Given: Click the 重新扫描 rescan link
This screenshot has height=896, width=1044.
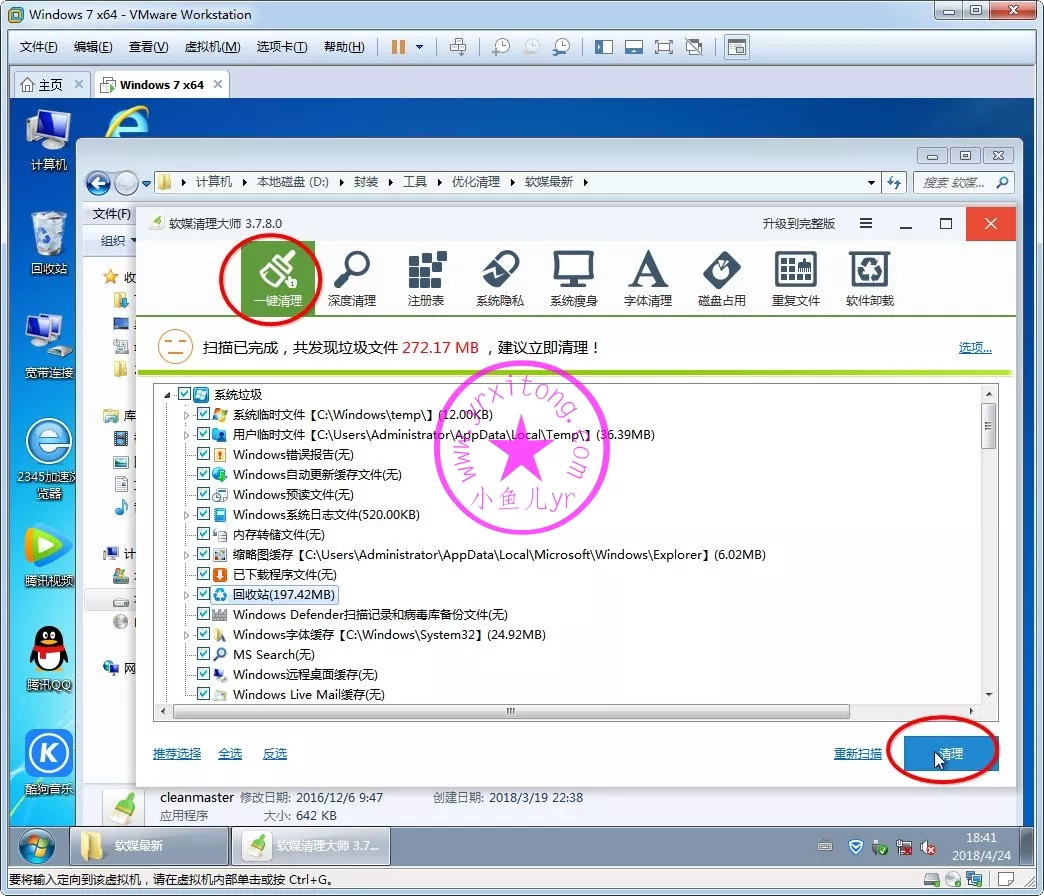Looking at the screenshot, I should point(857,754).
